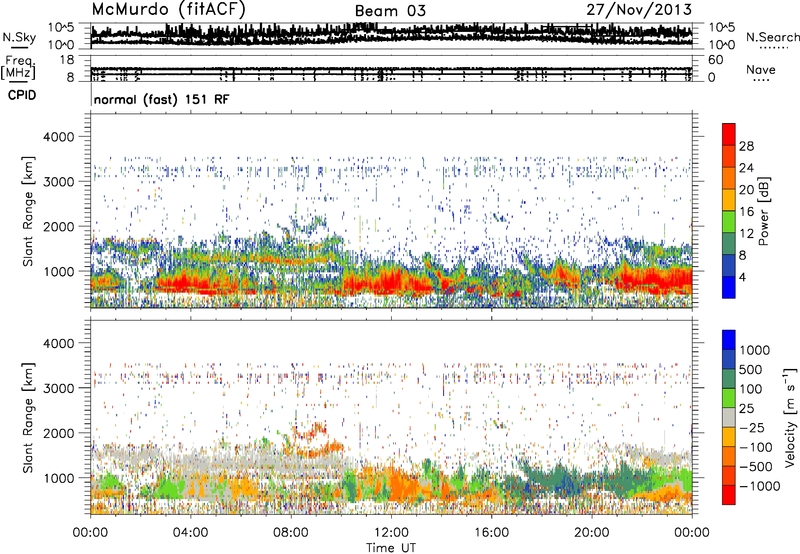Pick the red bottom segment of the Velocity colorbar
800x554 pixels.
[x=729, y=495]
